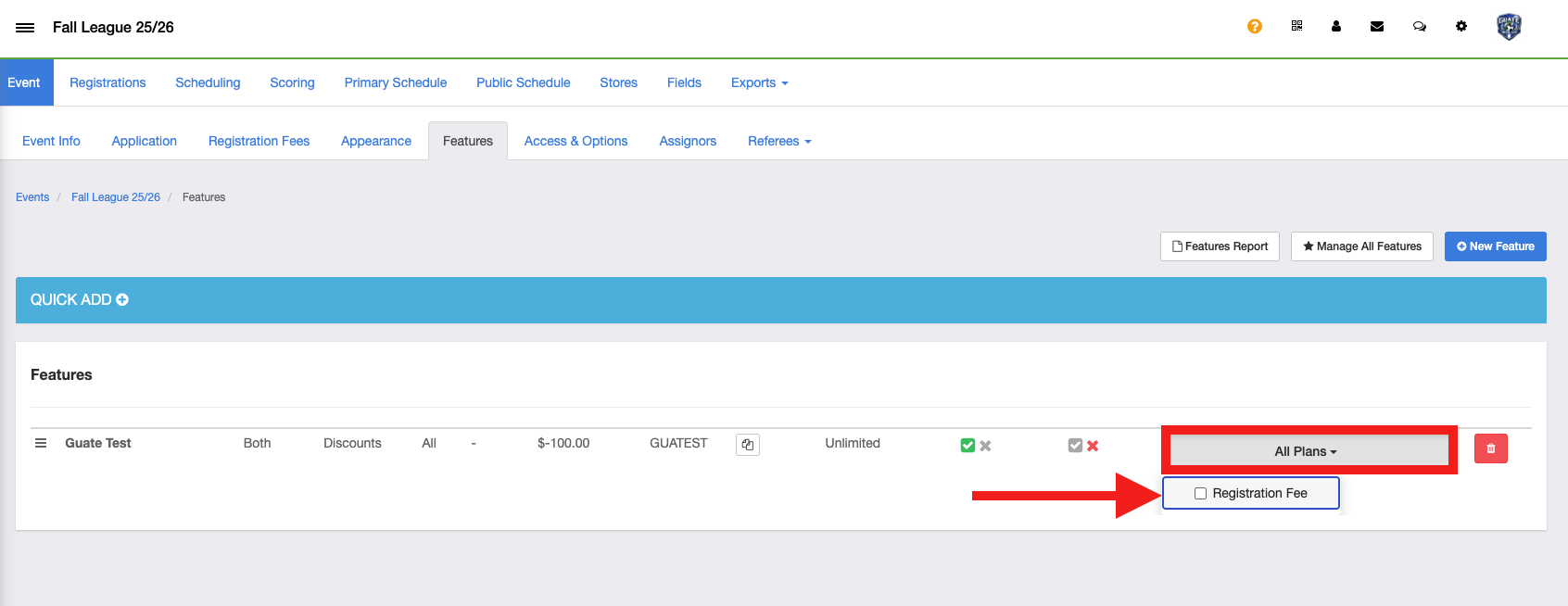This screenshot has height=606, width=1568.
Task: Check the Registration Fee checkbox
Action: [x=1200, y=494]
